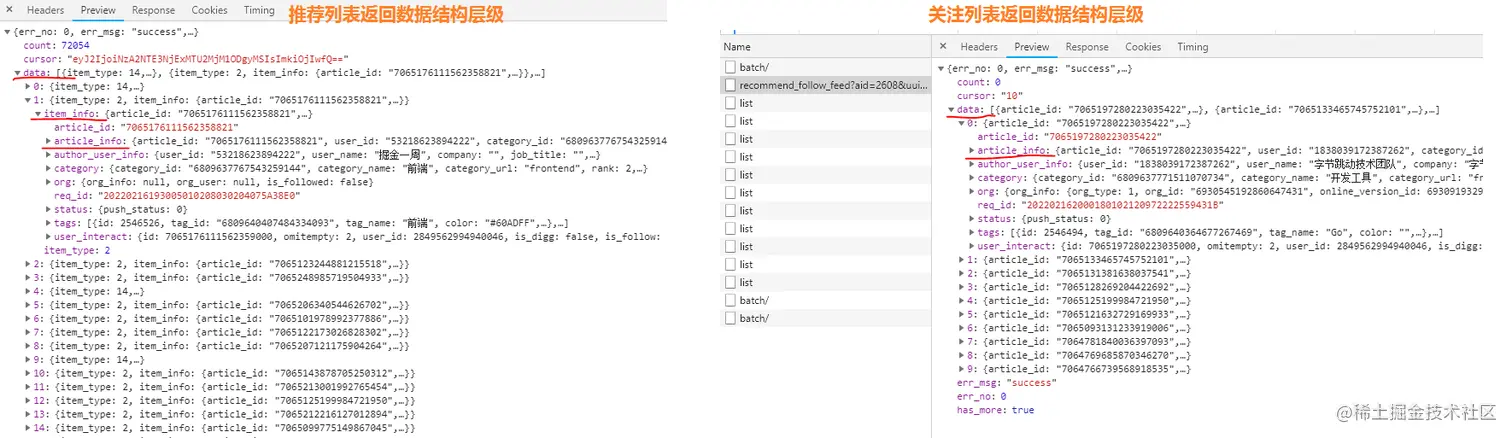1512x438 pixels.
Task: Expand item 2 in left recommend panel
Action: coord(27,264)
